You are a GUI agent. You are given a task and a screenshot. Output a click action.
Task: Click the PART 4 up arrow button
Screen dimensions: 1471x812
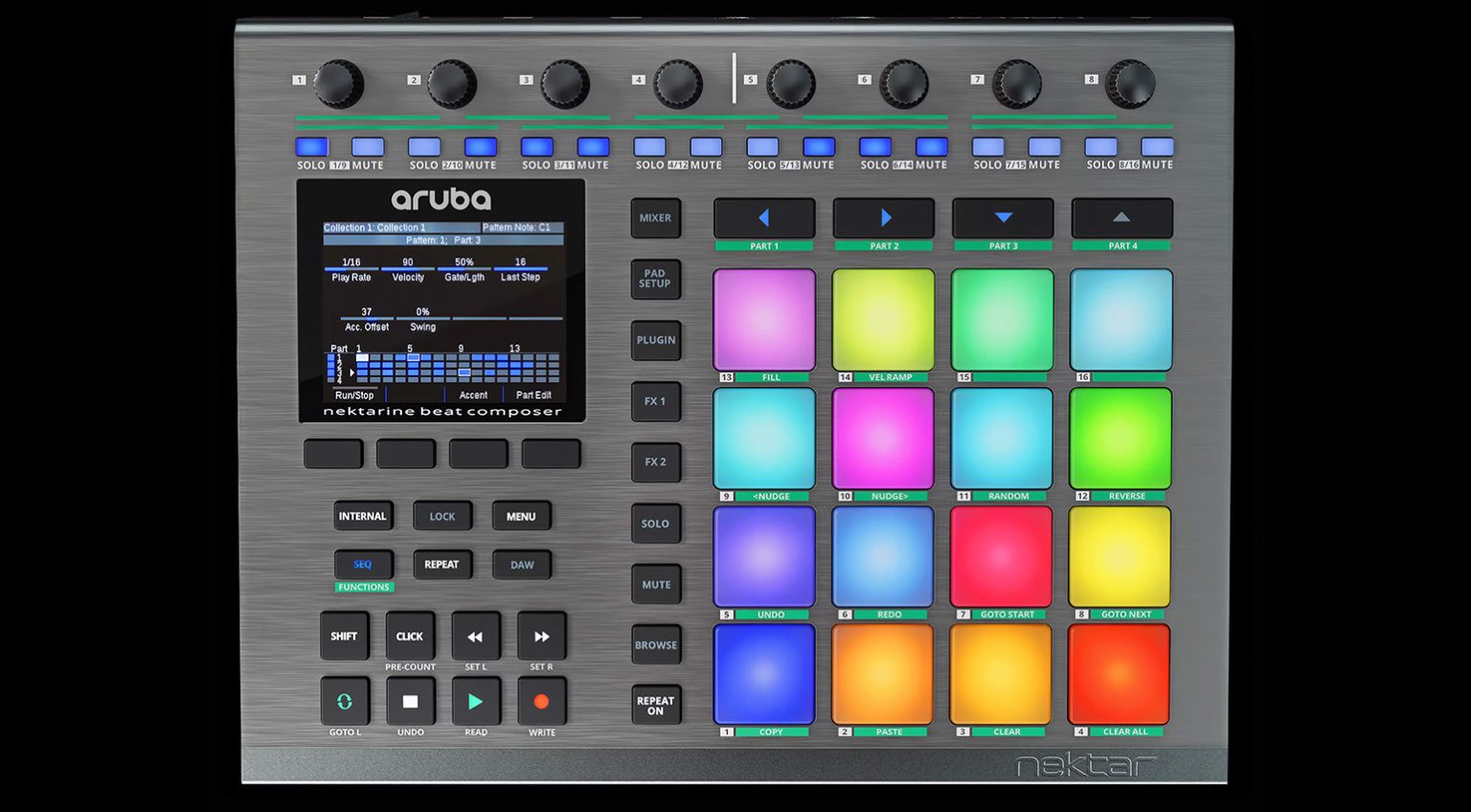[1120, 217]
